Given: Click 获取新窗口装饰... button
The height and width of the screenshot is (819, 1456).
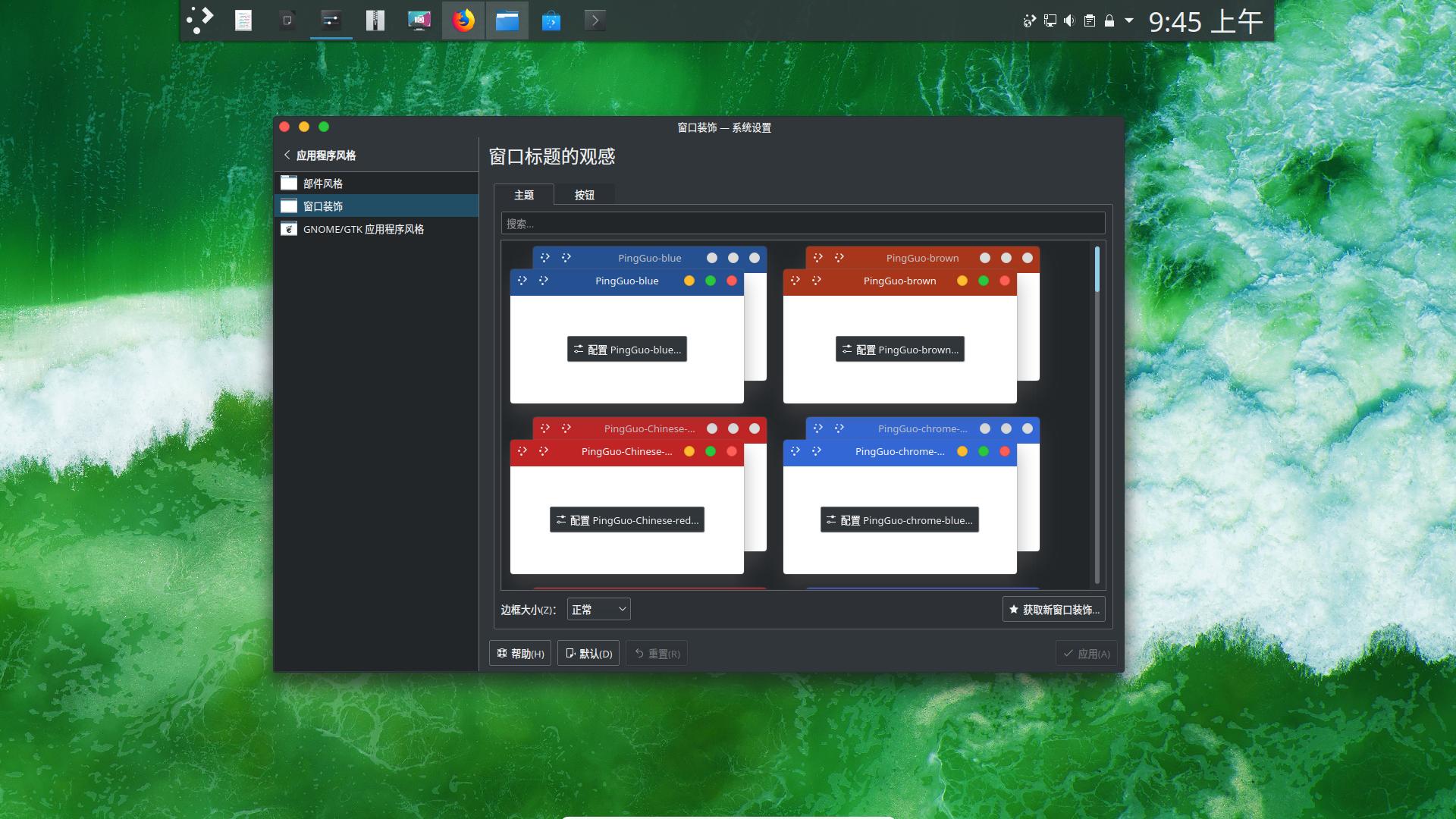Looking at the screenshot, I should point(1054,610).
